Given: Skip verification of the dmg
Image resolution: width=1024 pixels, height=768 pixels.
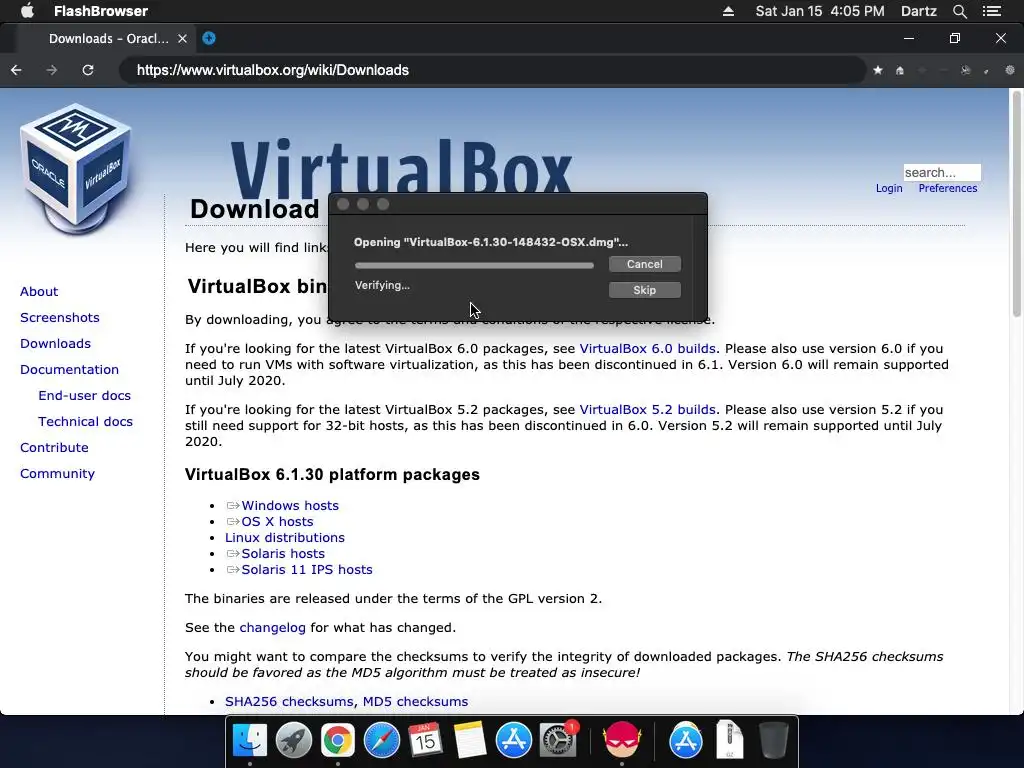Looking at the screenshot, I should coord(645,290).
